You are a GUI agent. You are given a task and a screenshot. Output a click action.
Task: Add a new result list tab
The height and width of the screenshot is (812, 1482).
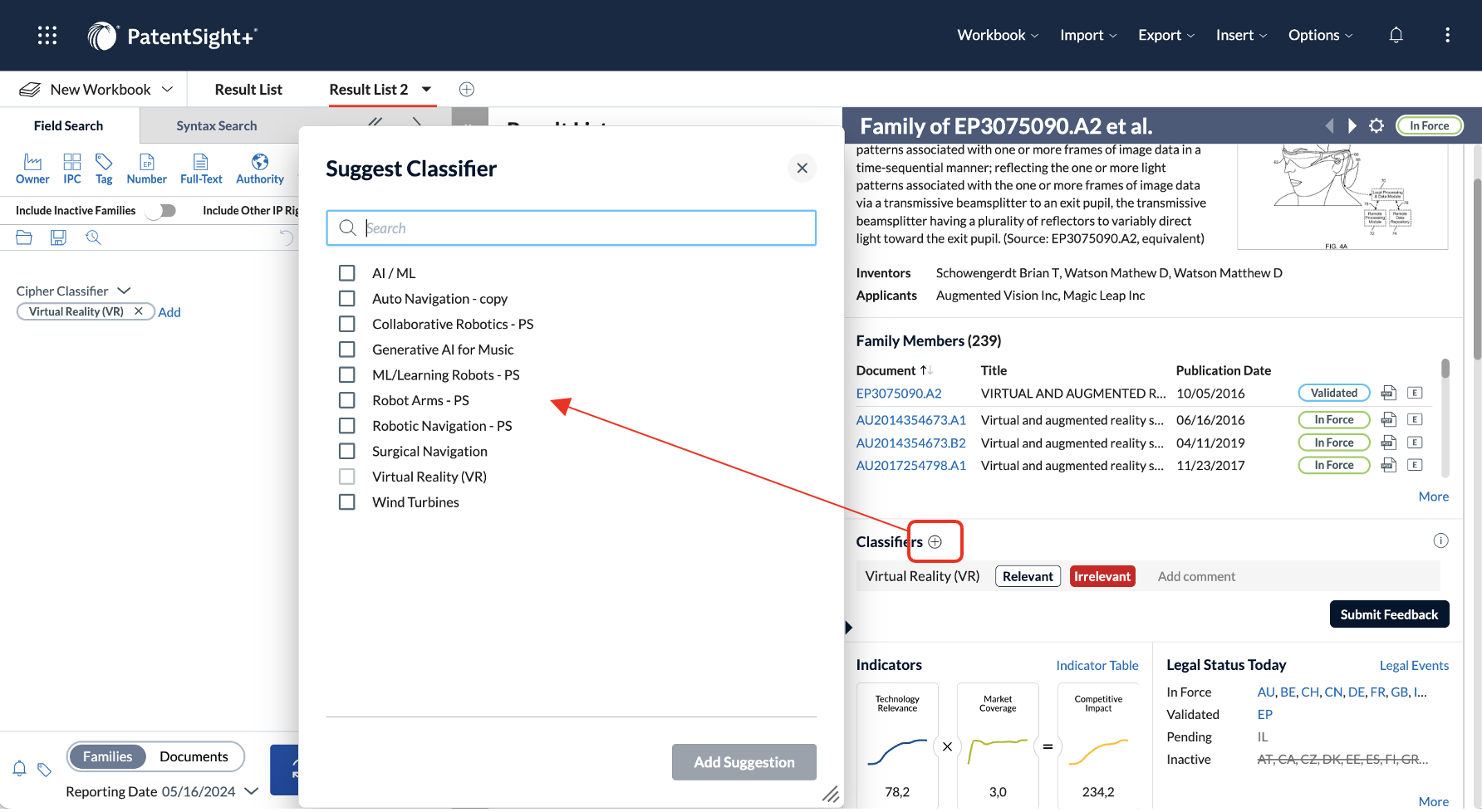click(x=467, y=89)
